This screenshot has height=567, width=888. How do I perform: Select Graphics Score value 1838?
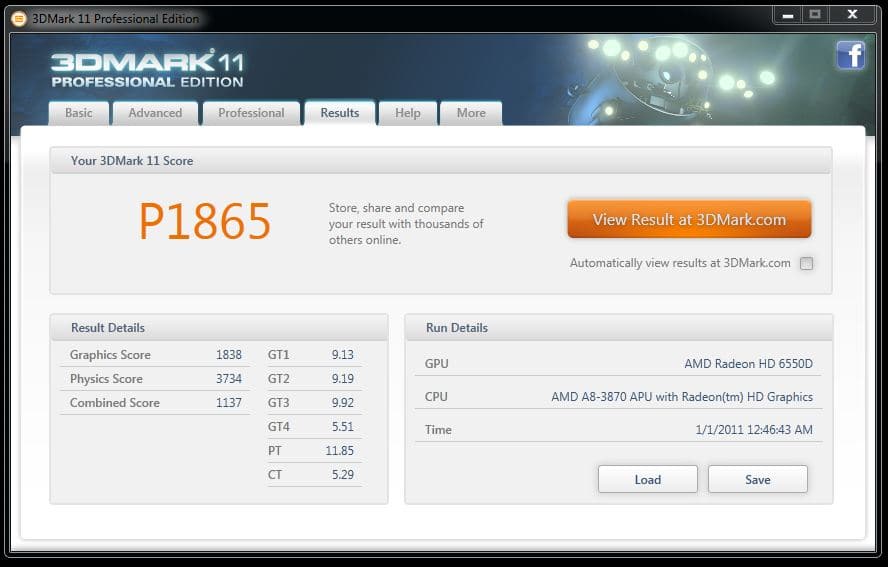pyautogui.click(x=229, y=355)
